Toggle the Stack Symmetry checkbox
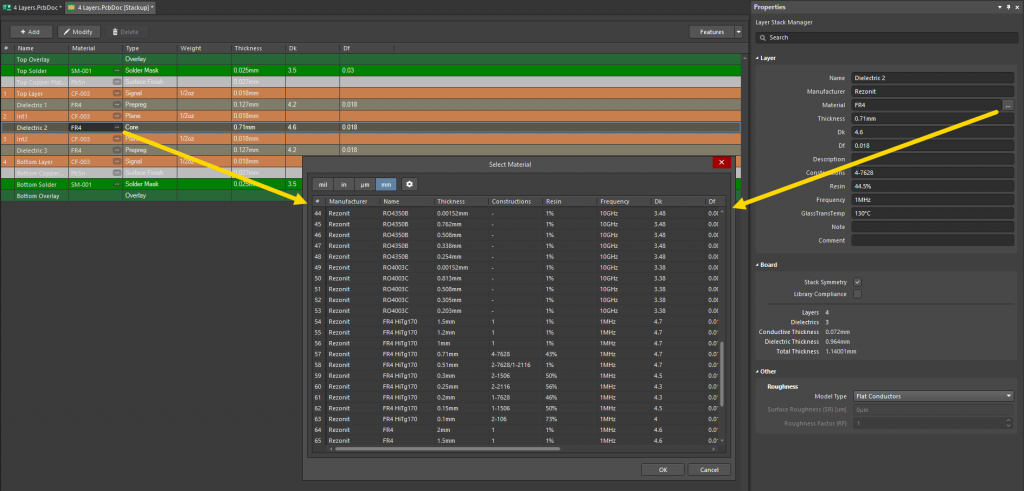 click(857, 282)
